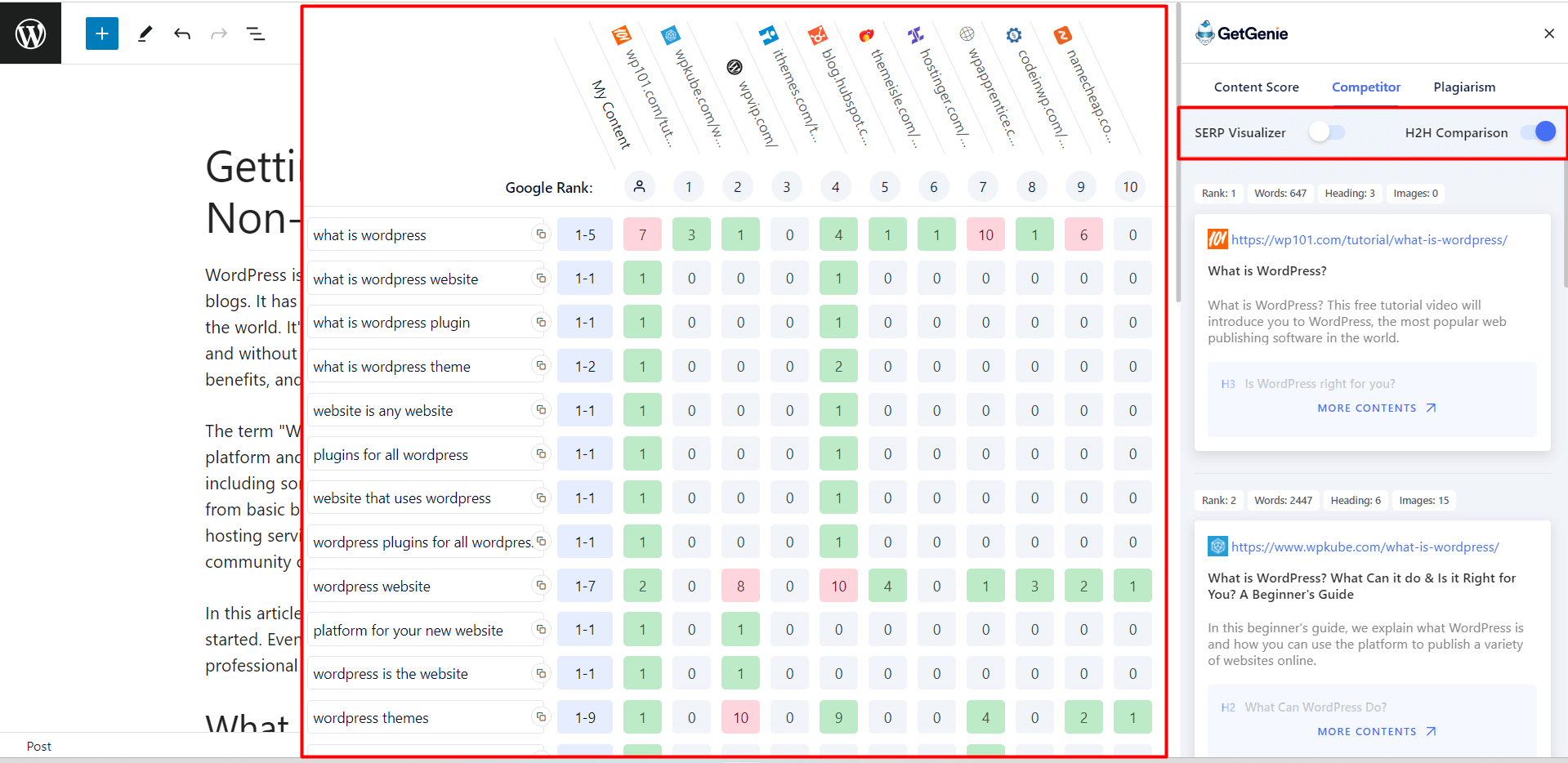Click the 1-2 range for 'what is wordpress theme'
Screen dimensions: 1568x763
pos(585,366)
